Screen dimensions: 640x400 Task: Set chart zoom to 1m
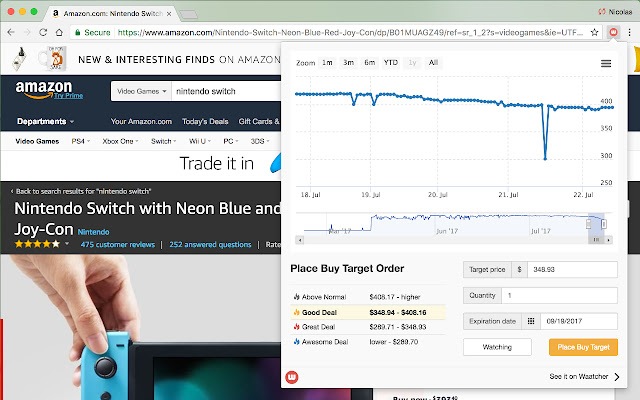[x=327, y=62]
